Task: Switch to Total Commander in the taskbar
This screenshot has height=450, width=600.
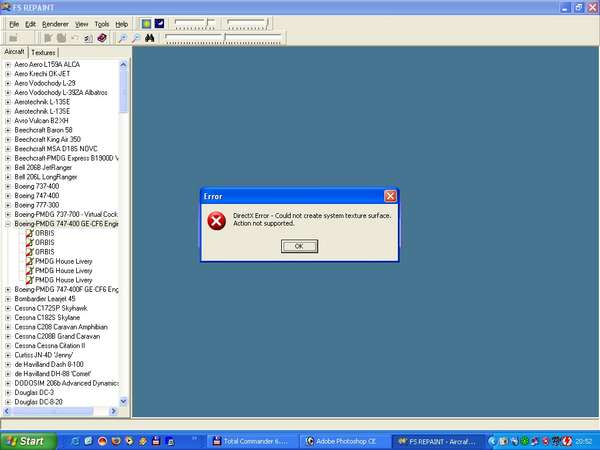Action: pyautogui.click(x=251, y=441)
